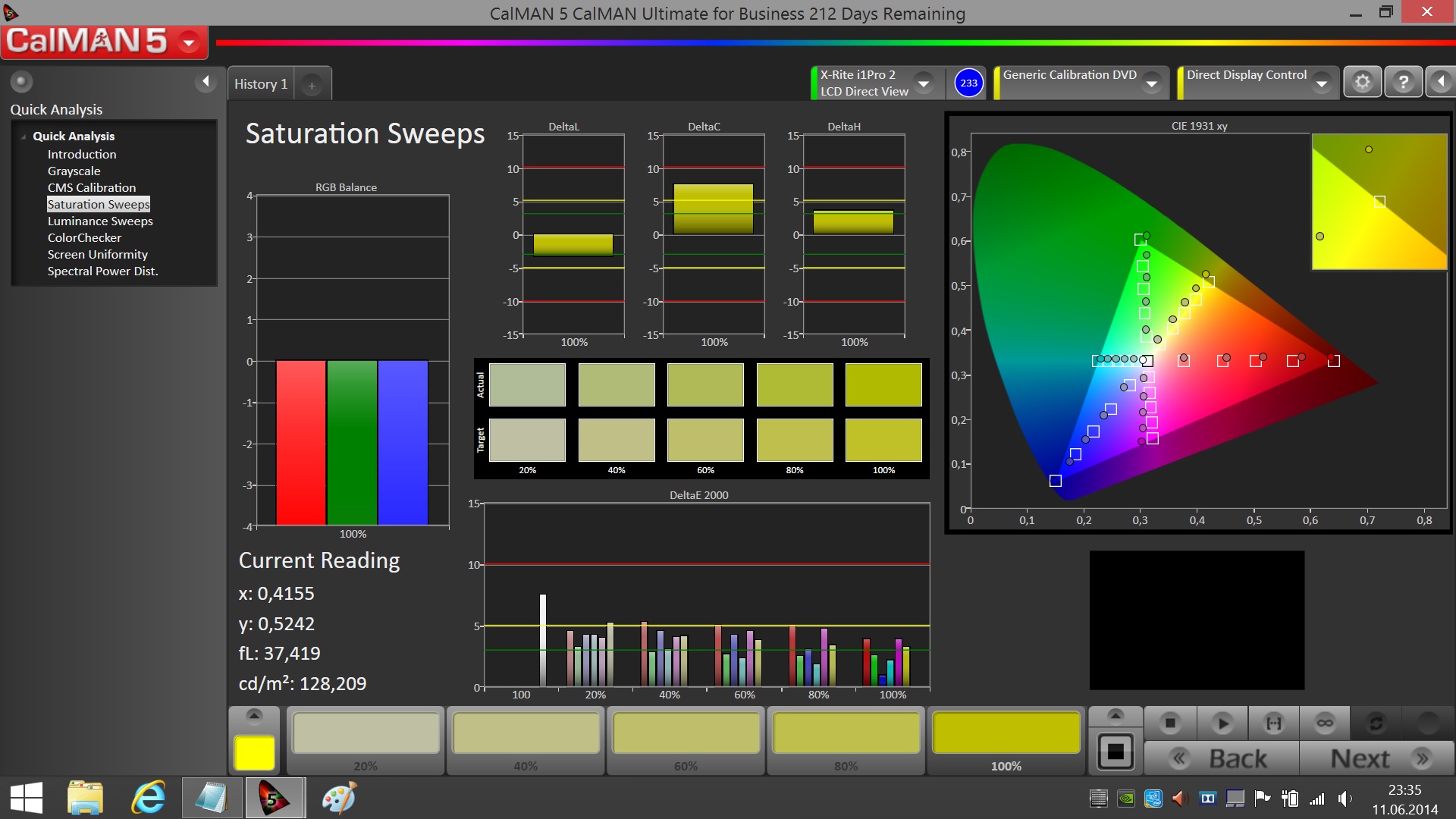Open Internet Explorer from the taskbar

[149, 799]
